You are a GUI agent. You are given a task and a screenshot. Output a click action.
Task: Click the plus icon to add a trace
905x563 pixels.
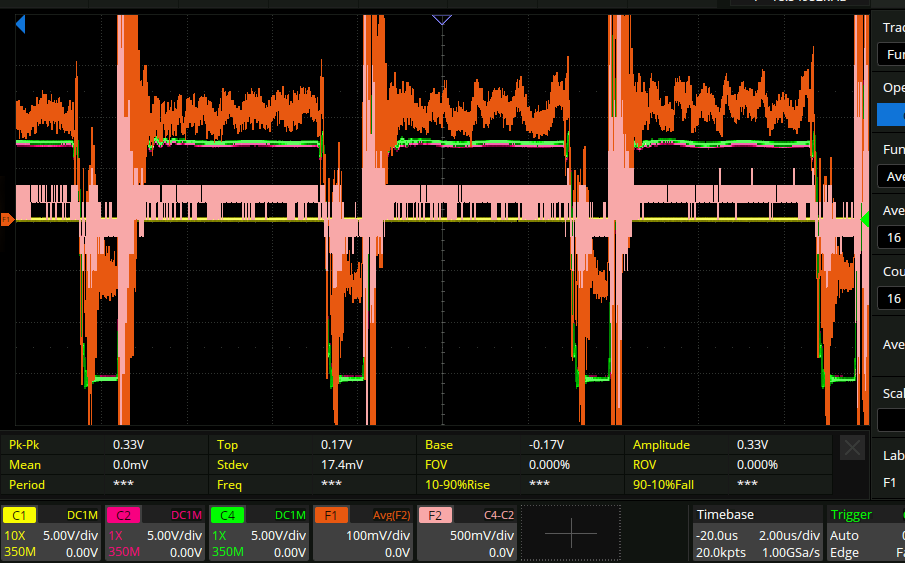tap(571, 533)
